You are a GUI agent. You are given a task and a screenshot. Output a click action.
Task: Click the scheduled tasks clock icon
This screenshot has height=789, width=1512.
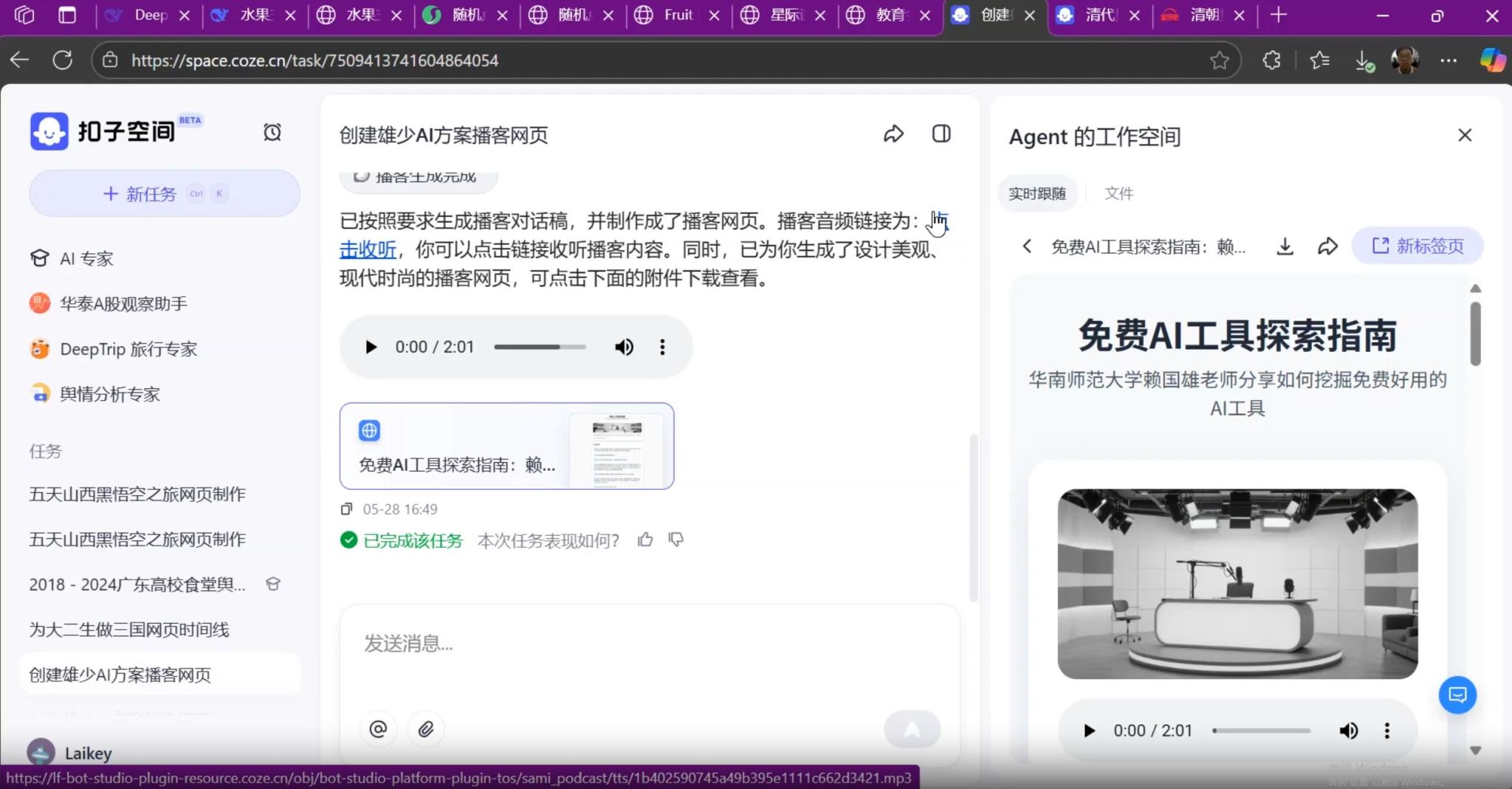[x=272, y=132]
